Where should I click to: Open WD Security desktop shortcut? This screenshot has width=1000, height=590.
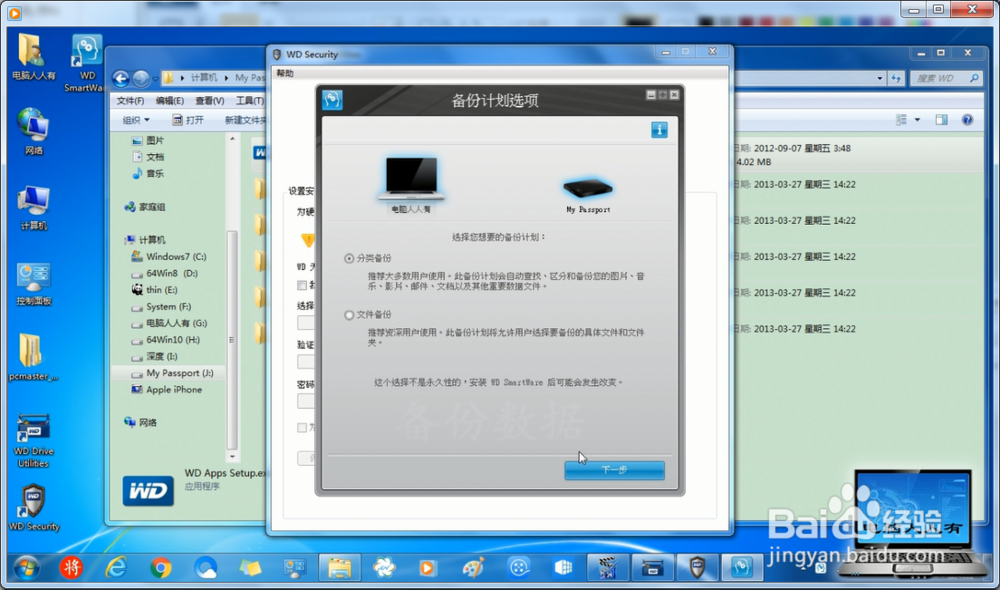[x=34, y=508]
